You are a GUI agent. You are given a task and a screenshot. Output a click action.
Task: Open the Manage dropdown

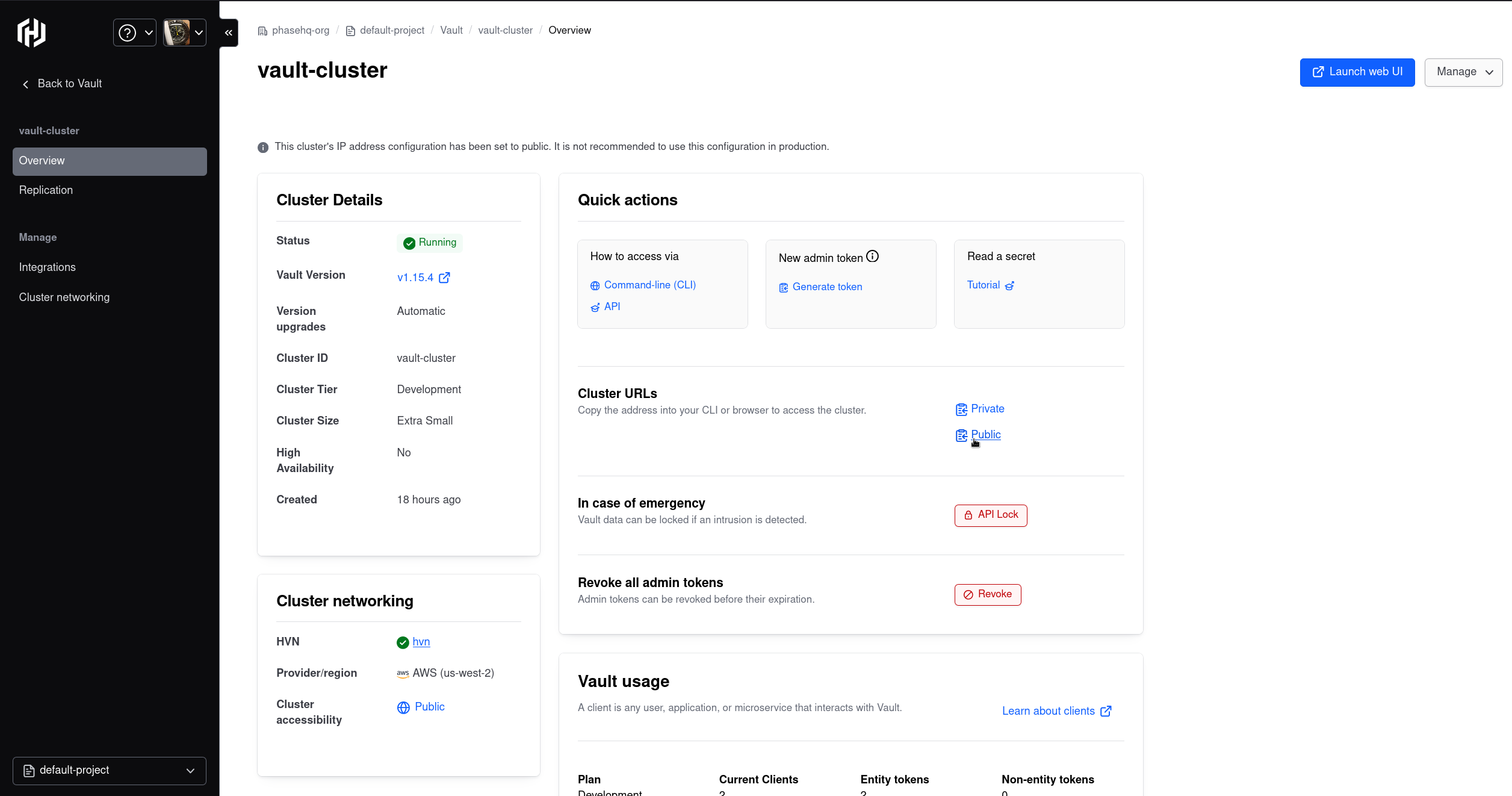tap(1464, 72)
